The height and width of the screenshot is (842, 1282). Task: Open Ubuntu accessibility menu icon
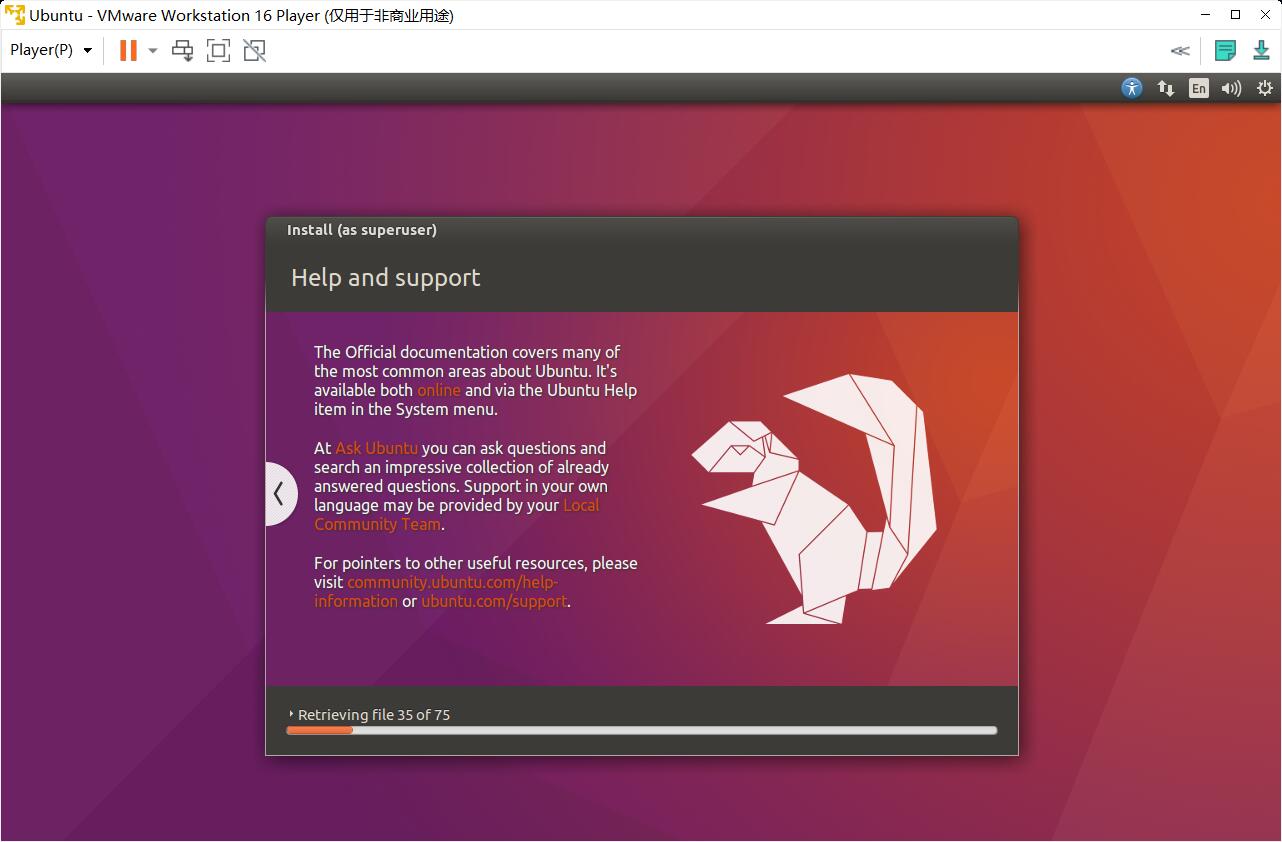pos(1132,88)
